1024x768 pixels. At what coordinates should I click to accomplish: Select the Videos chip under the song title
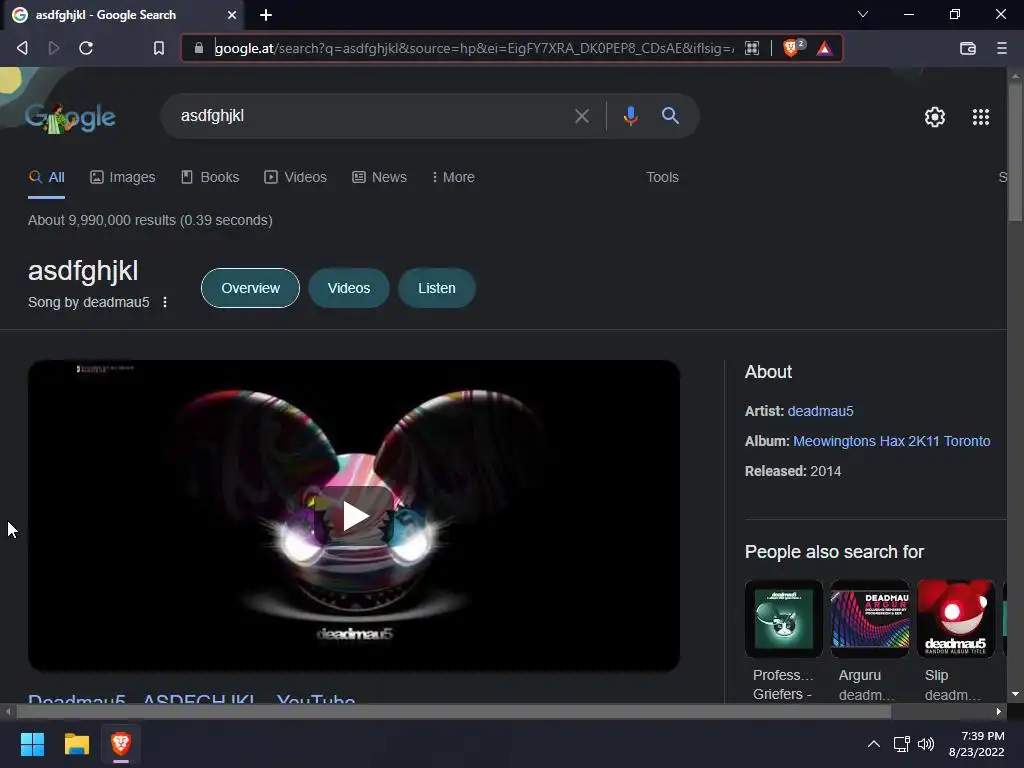(x=349, y=288)
